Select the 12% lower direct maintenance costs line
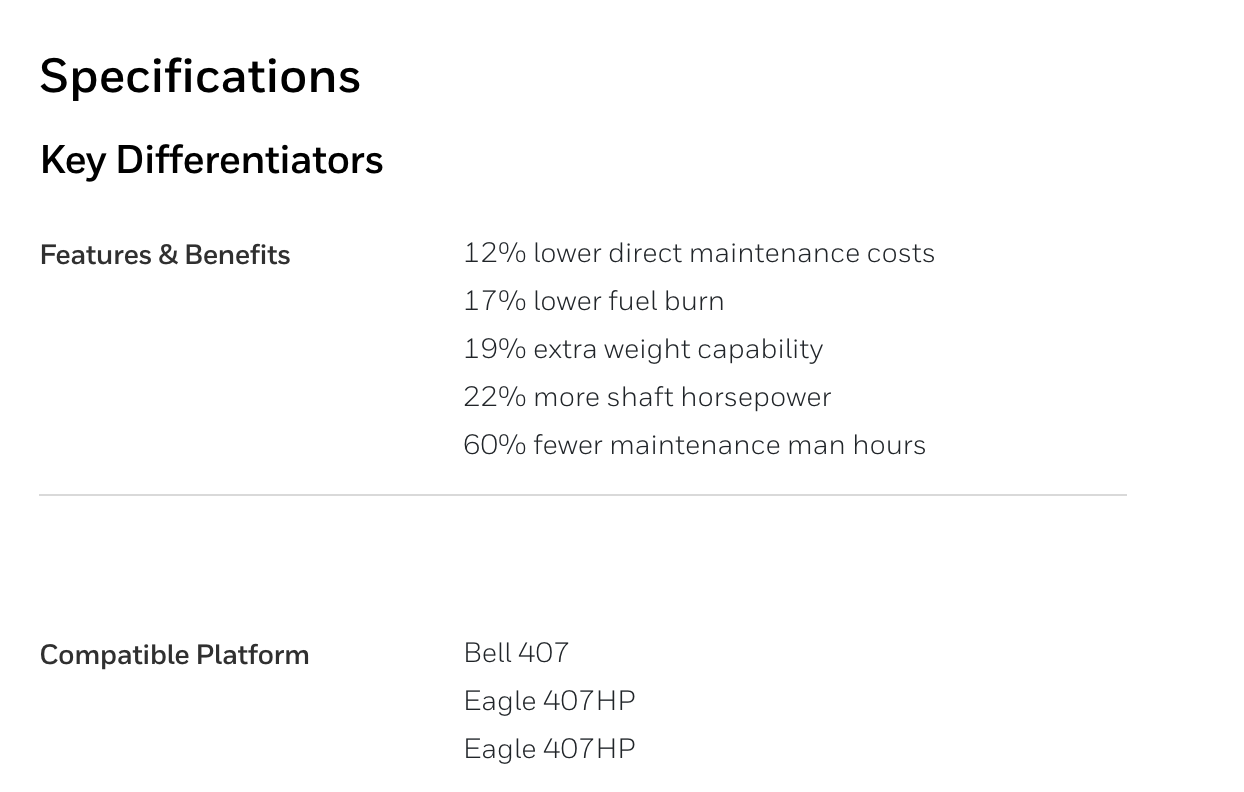1244x792 pixels. click(x=699, y=253)
